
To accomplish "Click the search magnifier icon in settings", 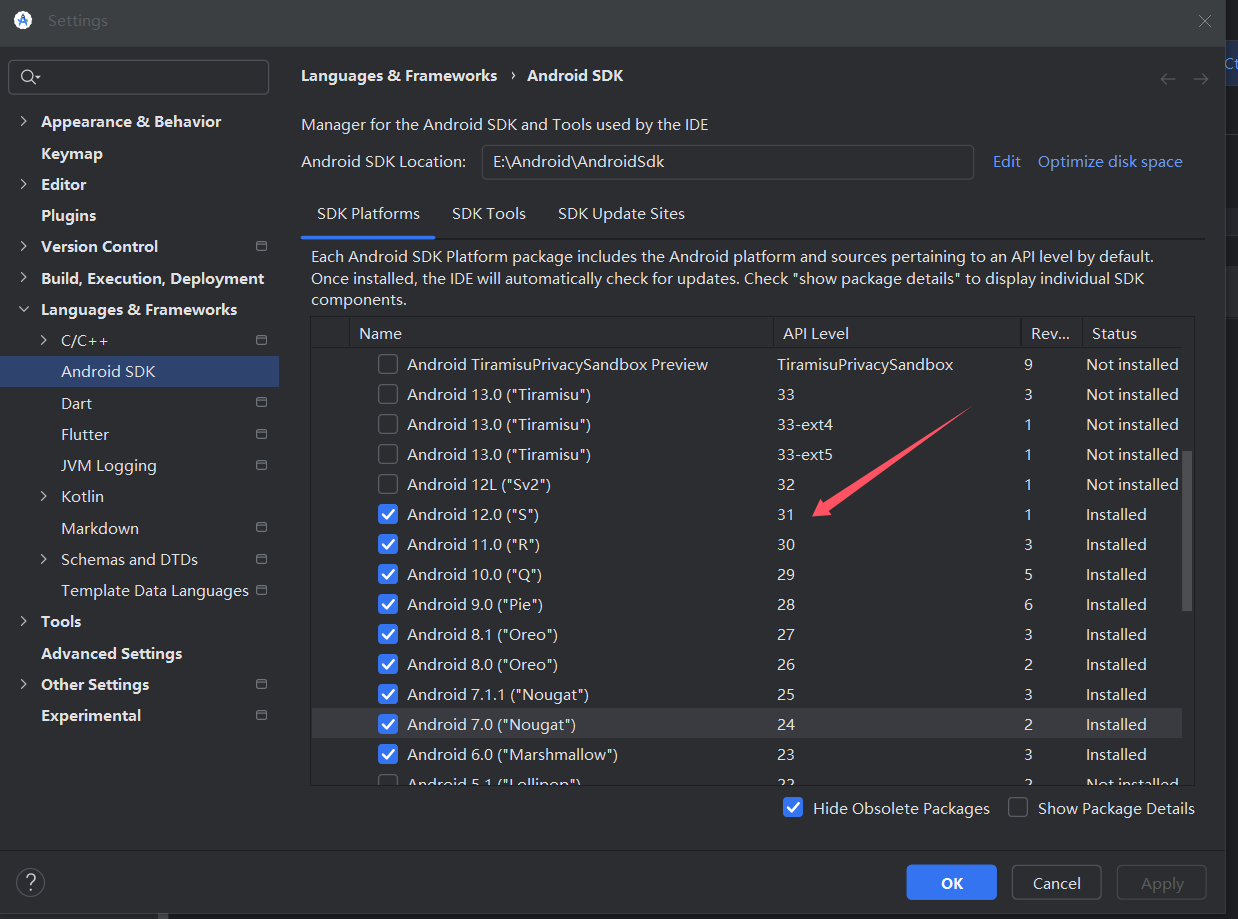I will coord(28,77).
